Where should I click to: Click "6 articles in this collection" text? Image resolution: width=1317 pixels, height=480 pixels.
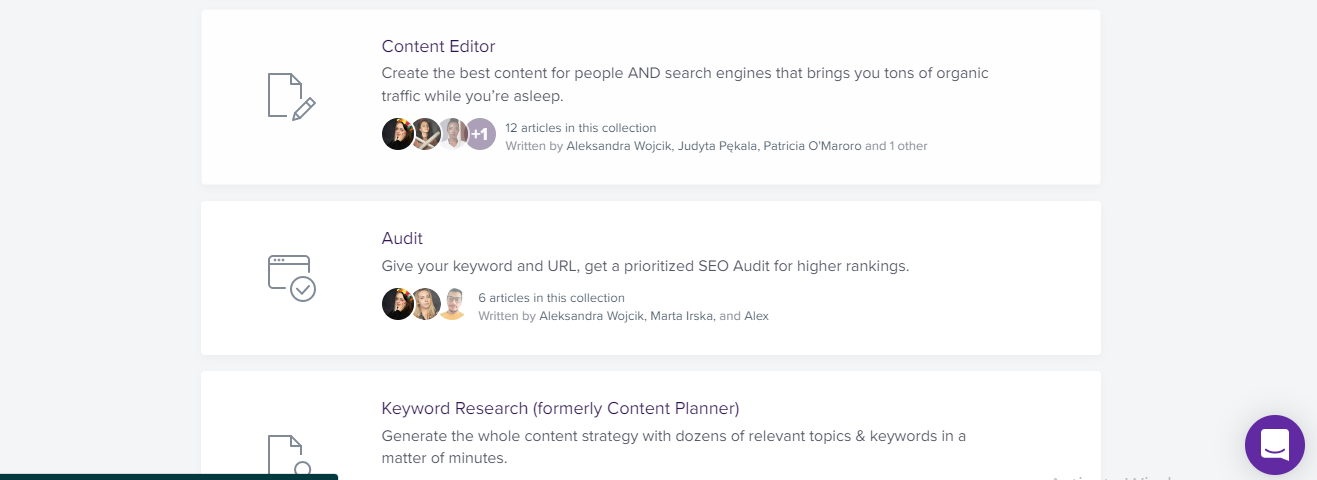coord(551,298)
